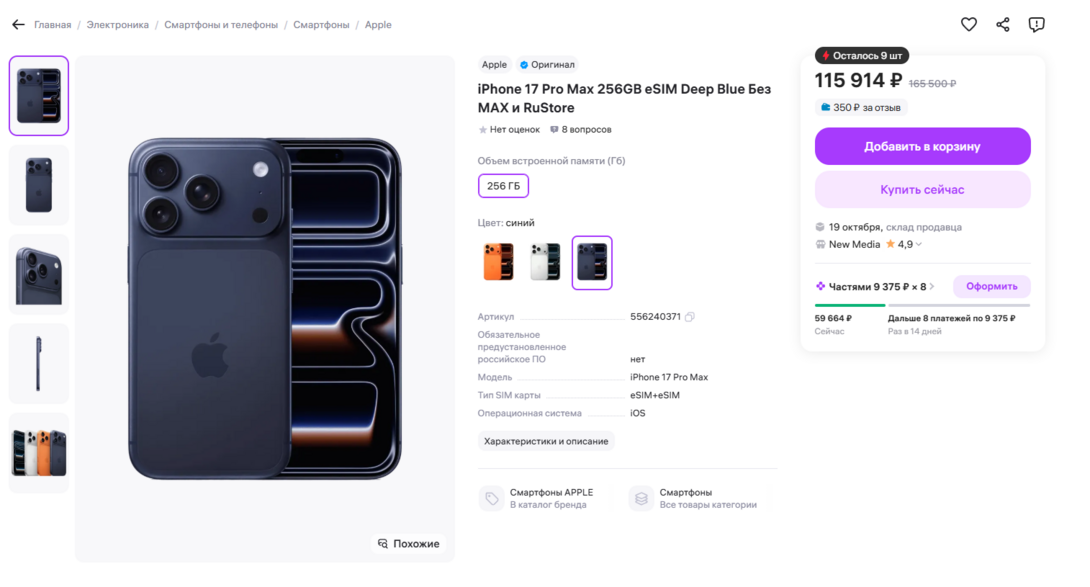Show the side-view phone thumbnail
The height and width of the screenshot is (587, 1090).
pyautogui.click(x=39, y=363)
